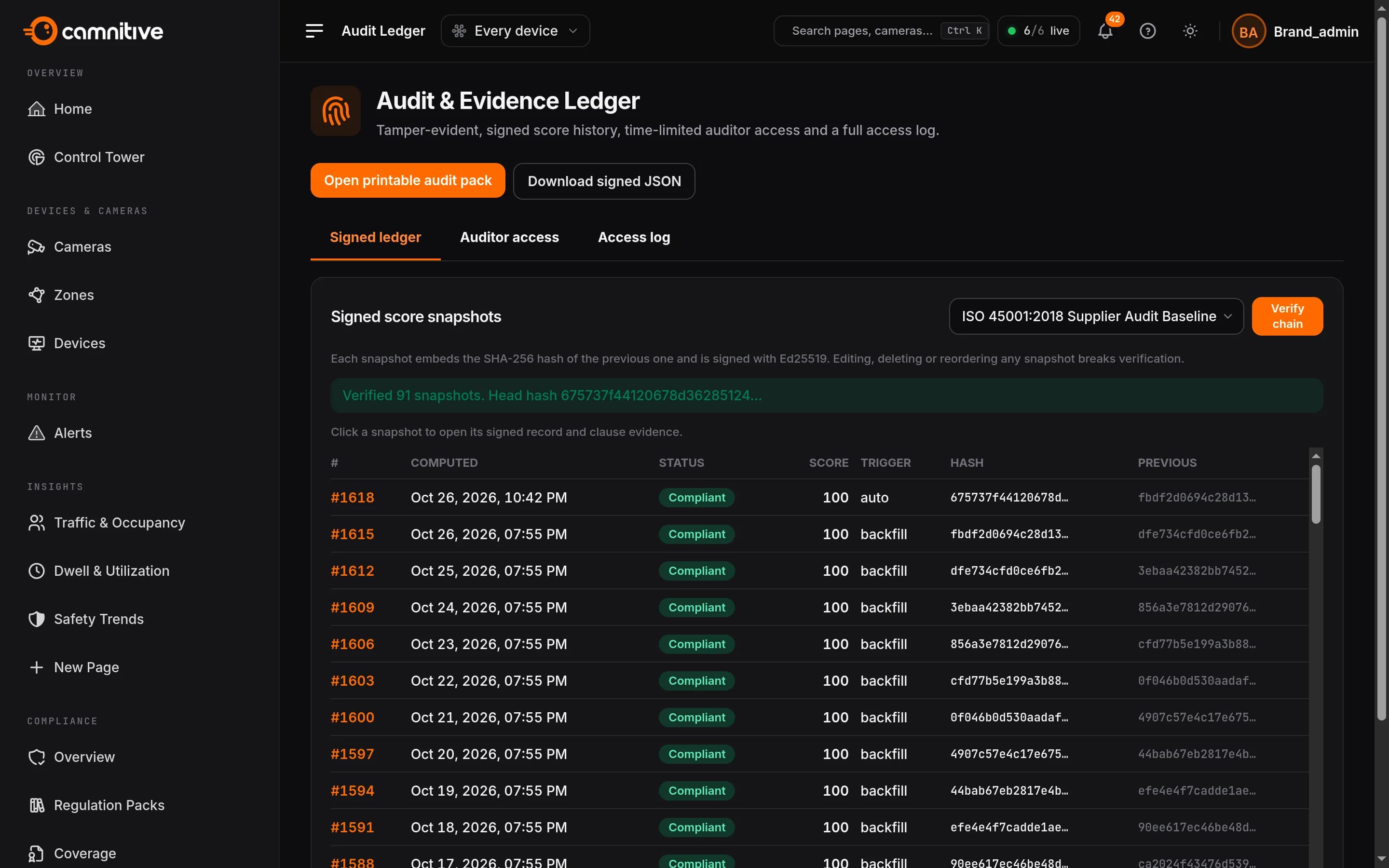Open snapshot #1609

click(352, 608)
